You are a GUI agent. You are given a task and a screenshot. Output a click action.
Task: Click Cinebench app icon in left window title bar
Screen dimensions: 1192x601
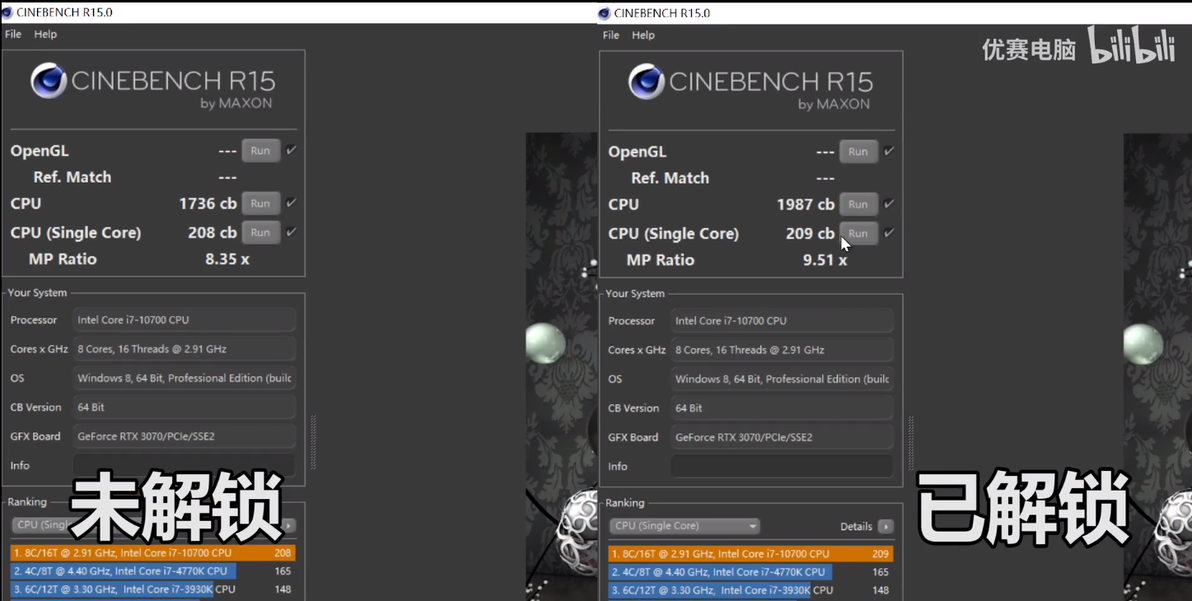pos(8,12)
